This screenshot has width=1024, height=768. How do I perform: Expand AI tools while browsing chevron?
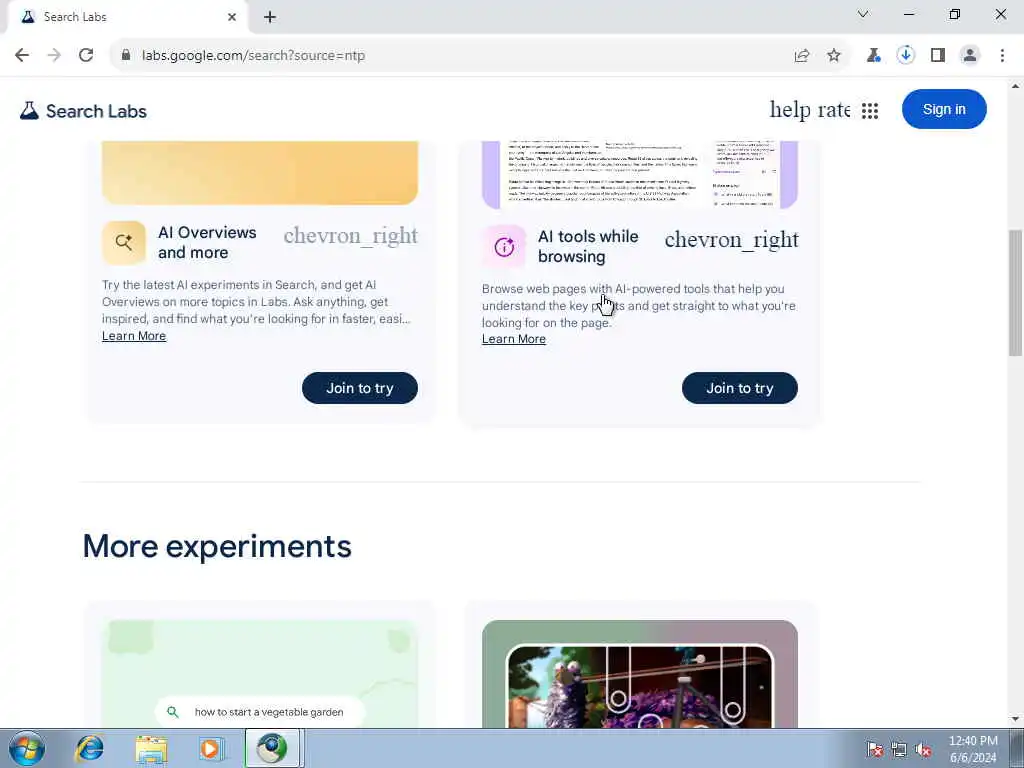click(731, 240)
